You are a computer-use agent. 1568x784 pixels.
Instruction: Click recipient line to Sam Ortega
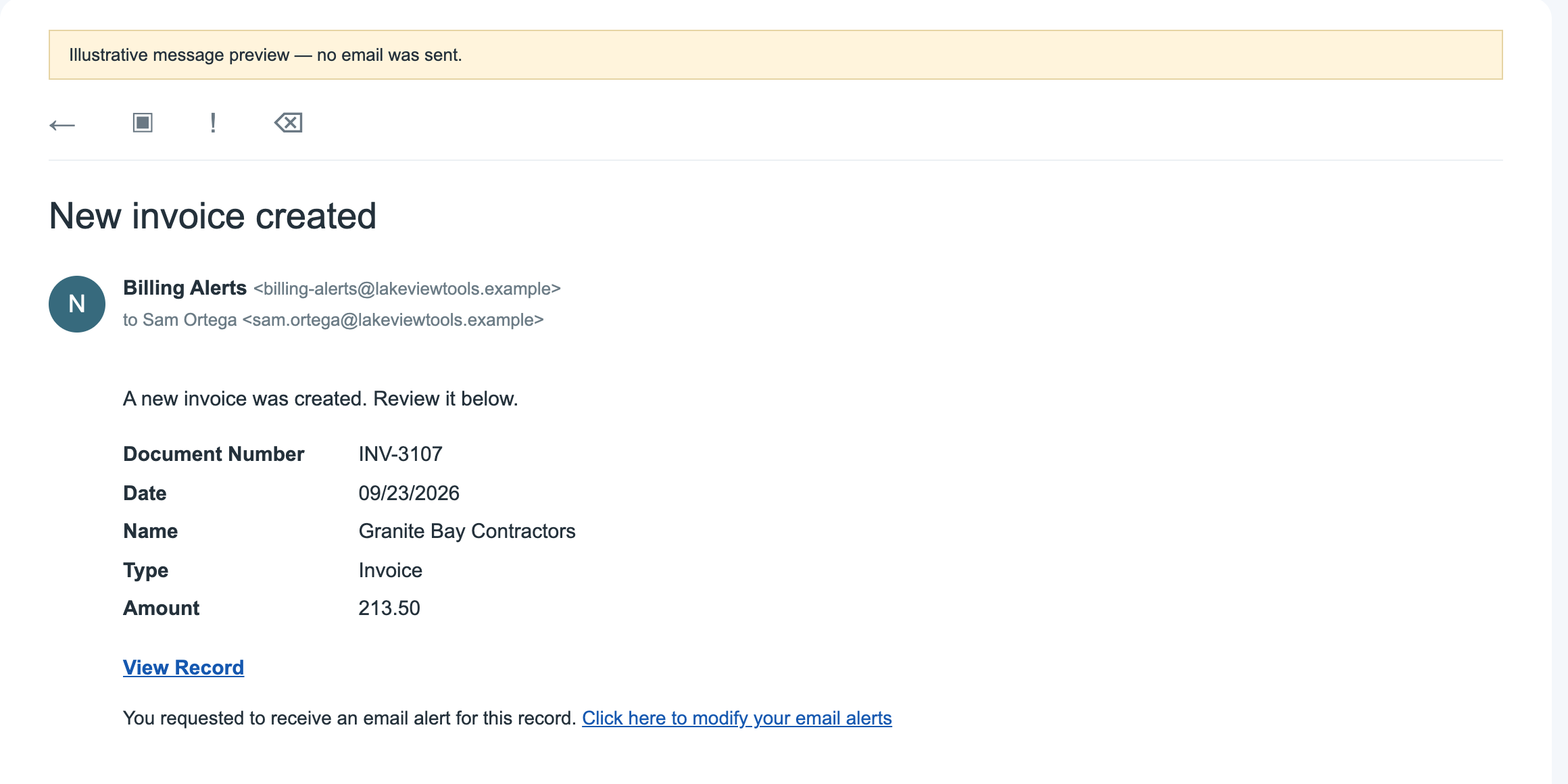coord(333,320)
